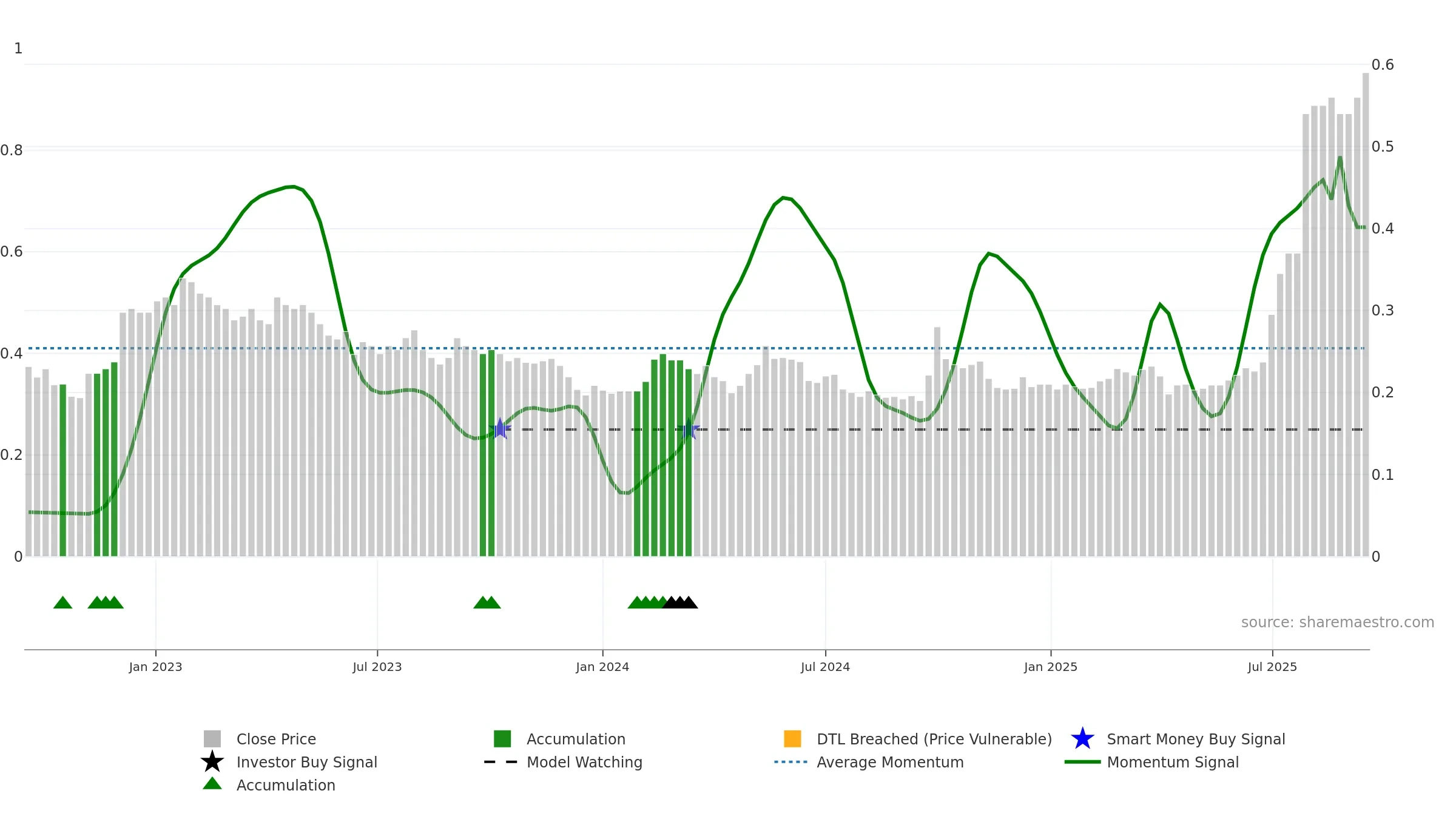Click the leftmost green accumulation triangle marker

click(63, 602)
